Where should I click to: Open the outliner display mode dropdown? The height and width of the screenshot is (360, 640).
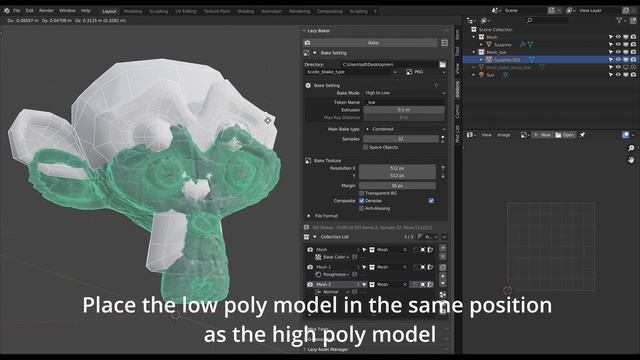[x=471, y=20]
